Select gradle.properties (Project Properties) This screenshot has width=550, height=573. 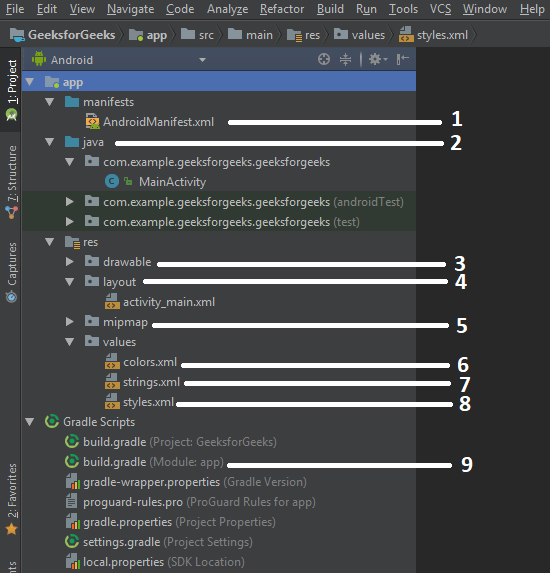(179, 521)
